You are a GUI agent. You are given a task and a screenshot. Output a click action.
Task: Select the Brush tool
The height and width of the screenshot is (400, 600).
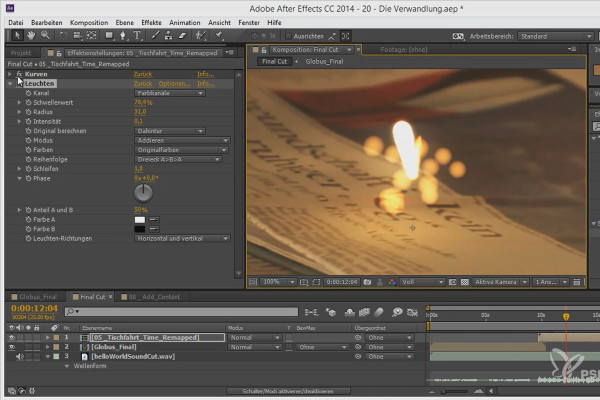[x=155, y=36]
